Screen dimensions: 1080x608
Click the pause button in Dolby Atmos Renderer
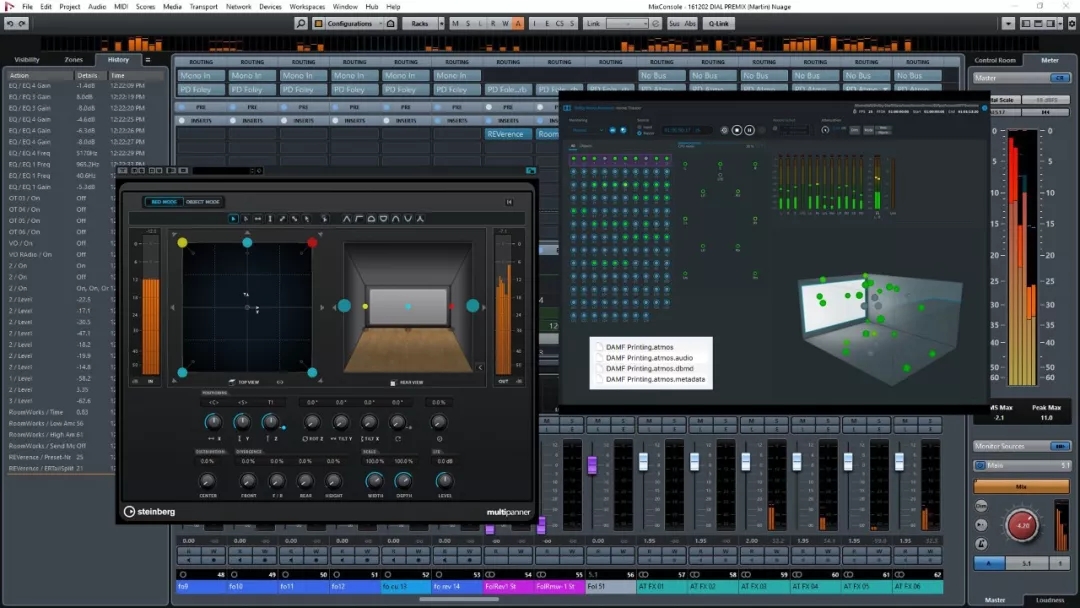click(x=749, y=129)
